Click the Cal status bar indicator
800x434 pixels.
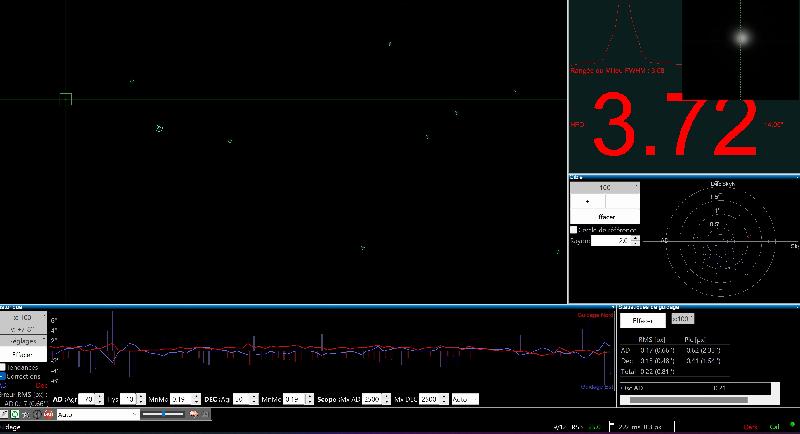(774, 427)
